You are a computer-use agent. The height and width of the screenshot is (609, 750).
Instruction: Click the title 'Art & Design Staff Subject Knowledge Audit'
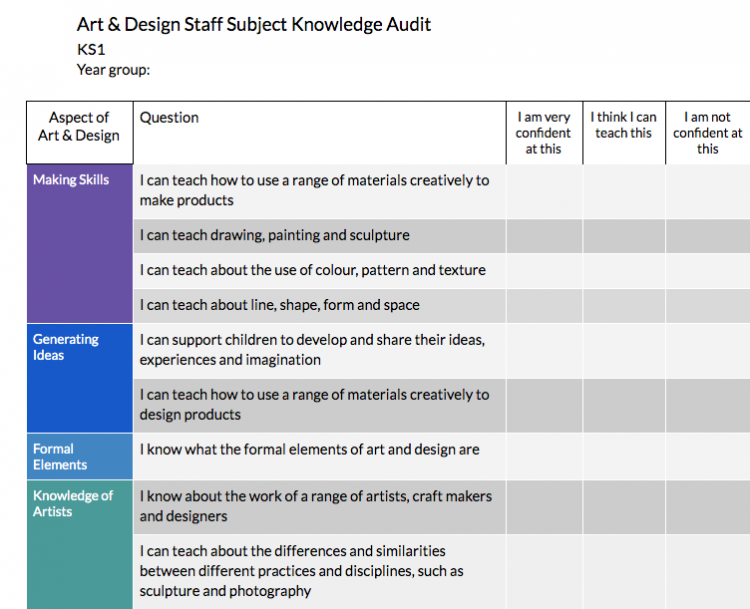254,24
